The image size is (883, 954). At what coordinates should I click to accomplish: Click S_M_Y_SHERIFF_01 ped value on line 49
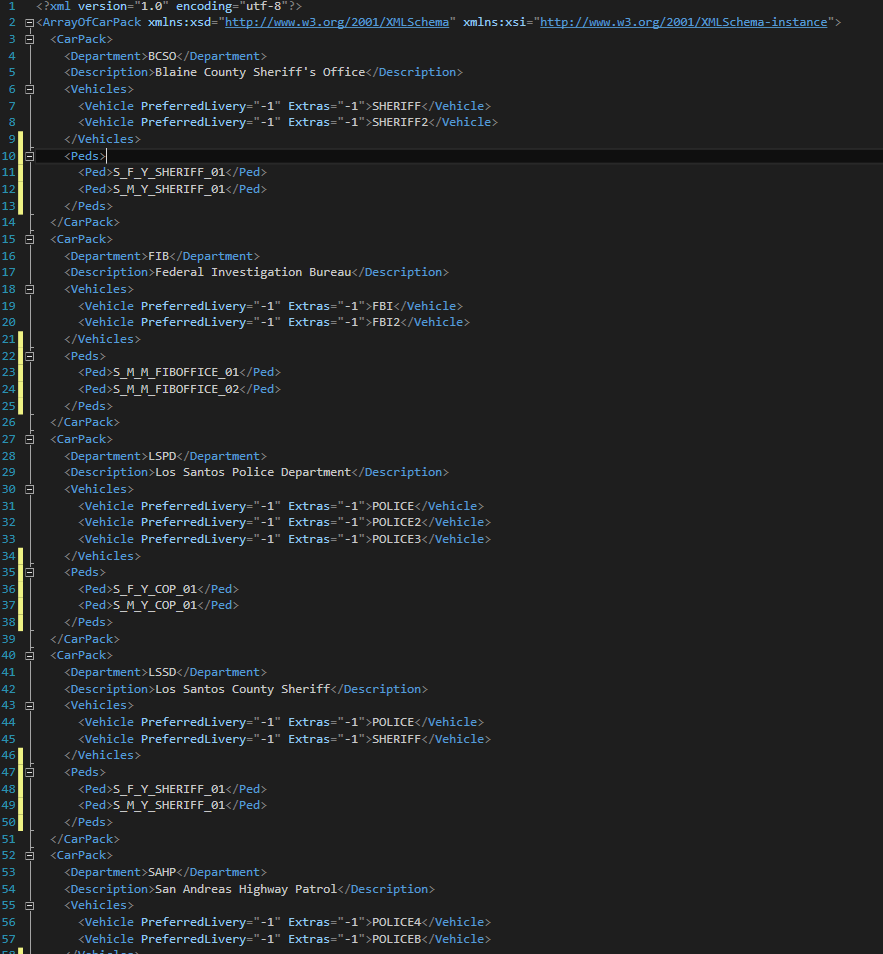(x=169, y=806)
